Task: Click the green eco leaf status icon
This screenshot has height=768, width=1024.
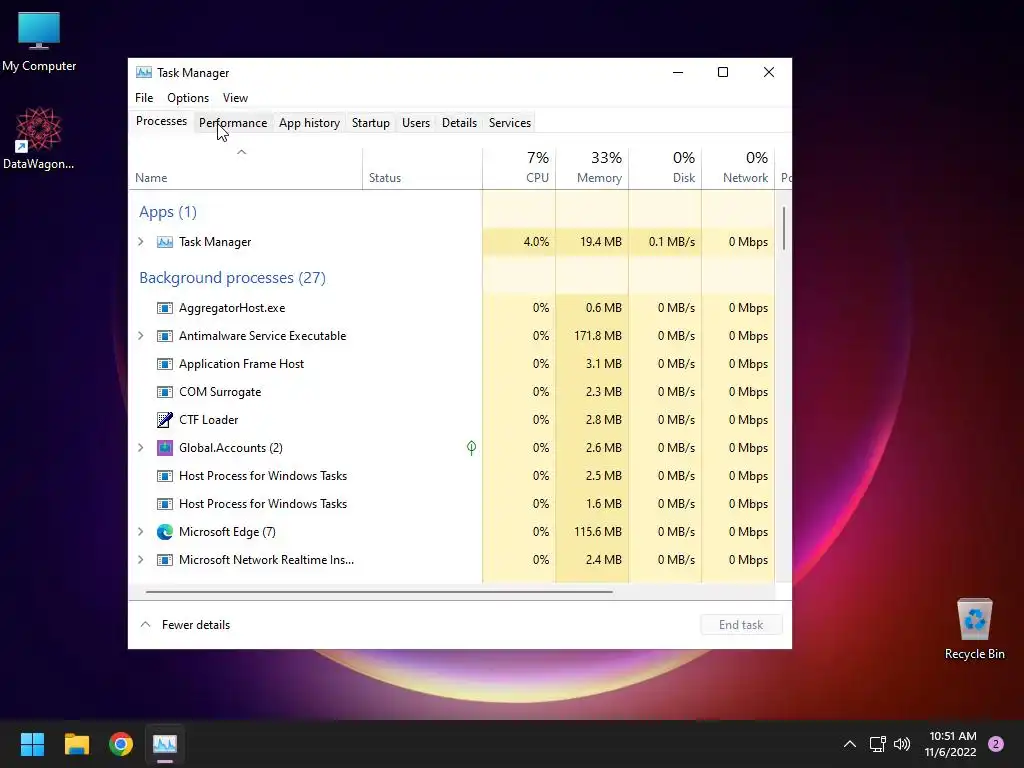Action: [x=471, y=447]
